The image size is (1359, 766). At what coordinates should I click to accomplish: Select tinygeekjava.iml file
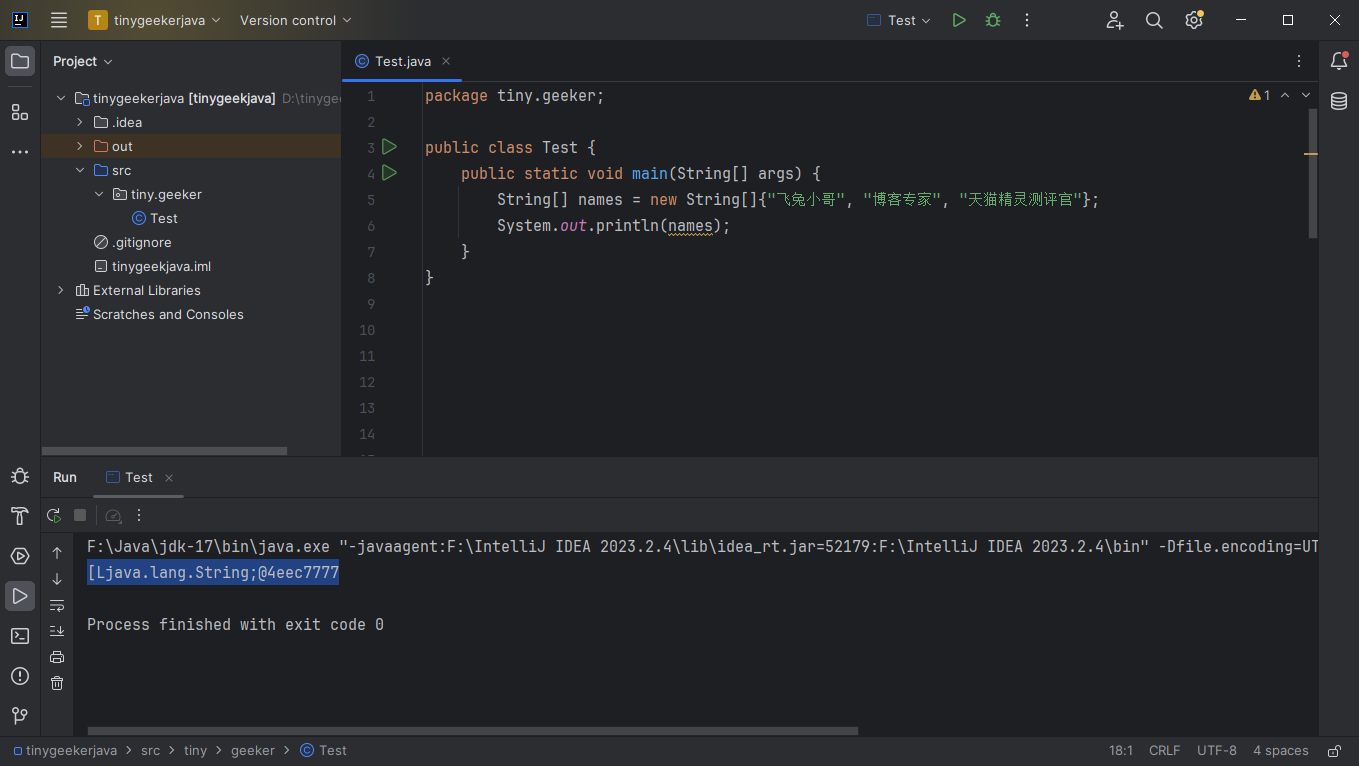click(x=152, y=266)
